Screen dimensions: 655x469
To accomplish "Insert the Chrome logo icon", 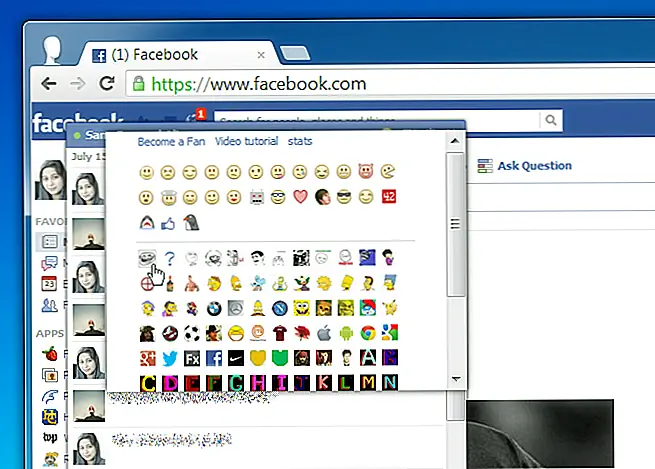I will pos(367,333).
